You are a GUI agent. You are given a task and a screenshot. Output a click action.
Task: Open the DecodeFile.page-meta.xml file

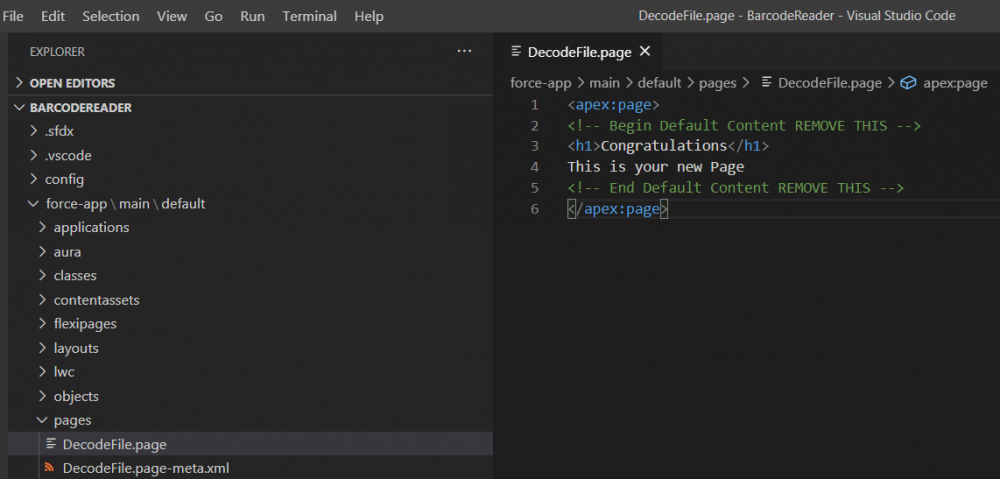[146, 468]
